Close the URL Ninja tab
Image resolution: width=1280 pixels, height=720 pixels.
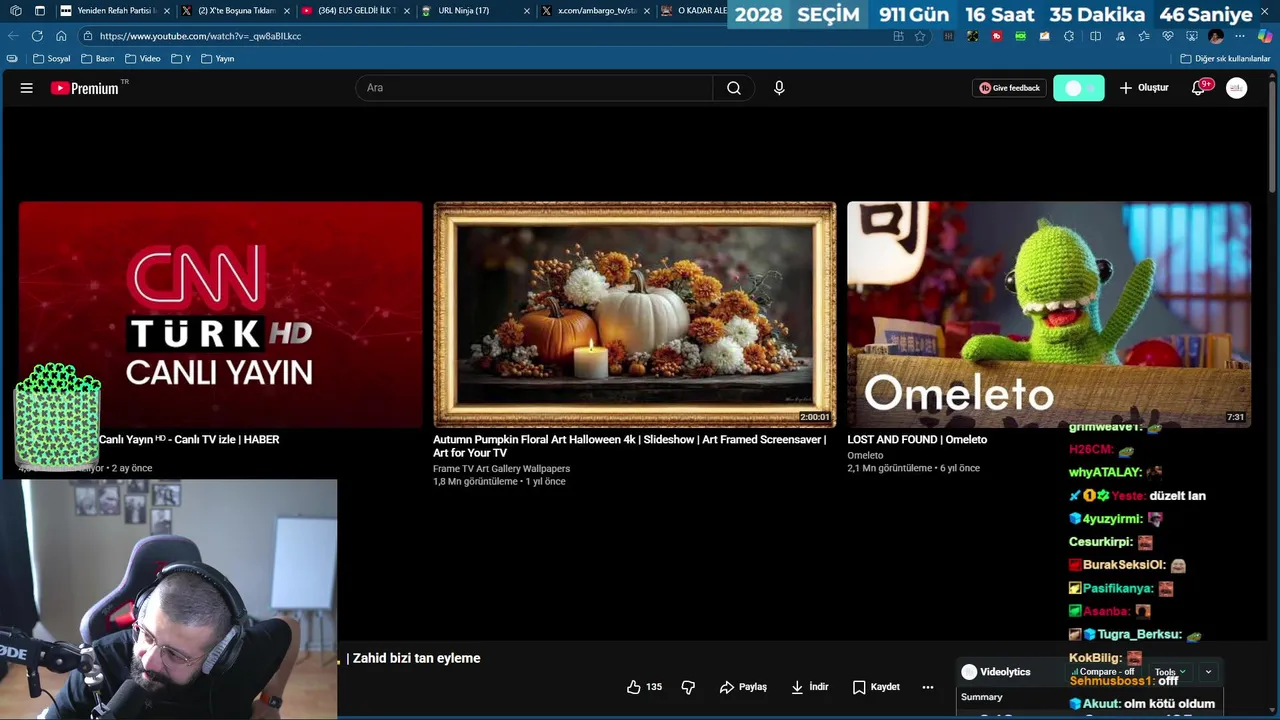[527, 11]
